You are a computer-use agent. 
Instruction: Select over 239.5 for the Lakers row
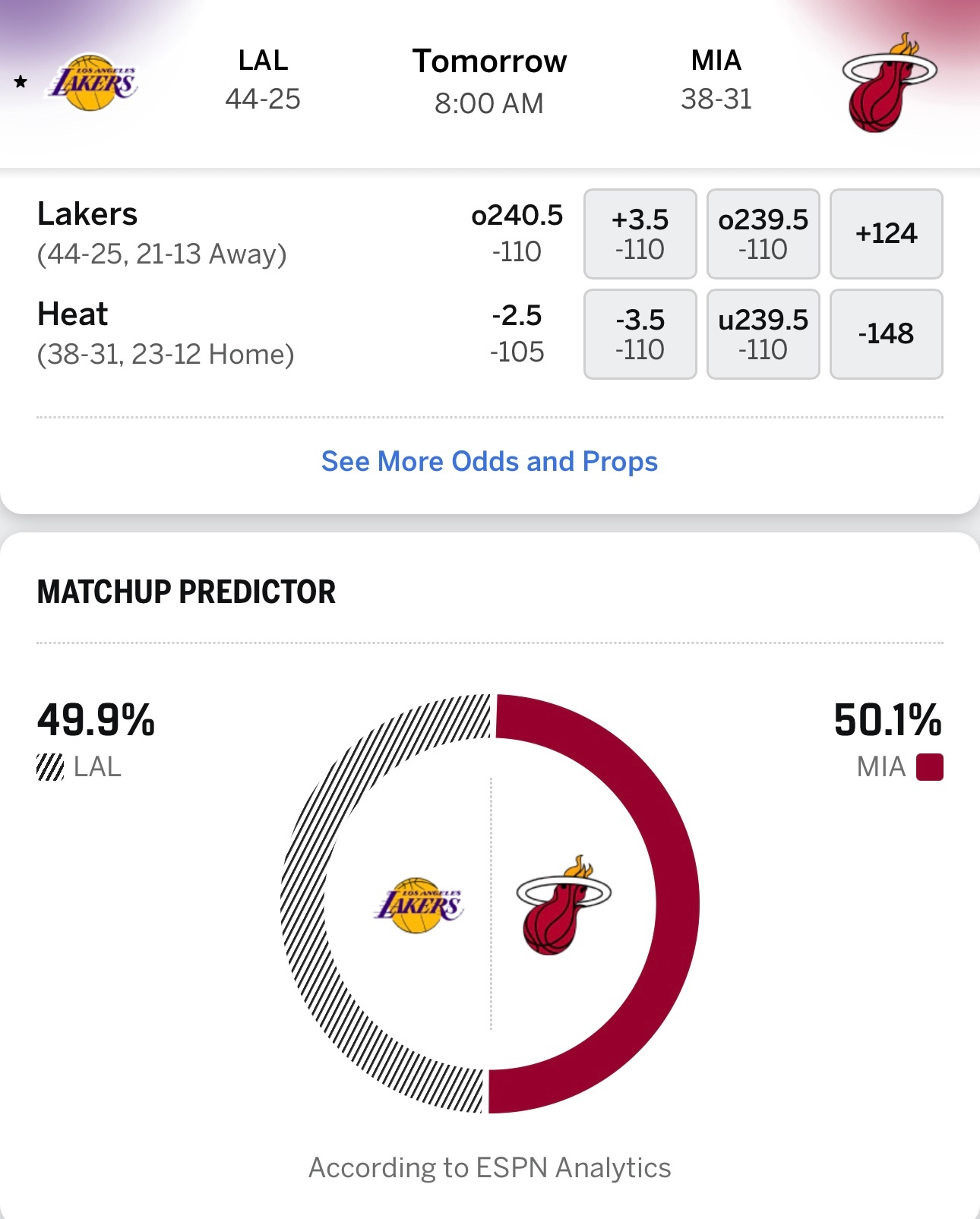pos(763,234)
